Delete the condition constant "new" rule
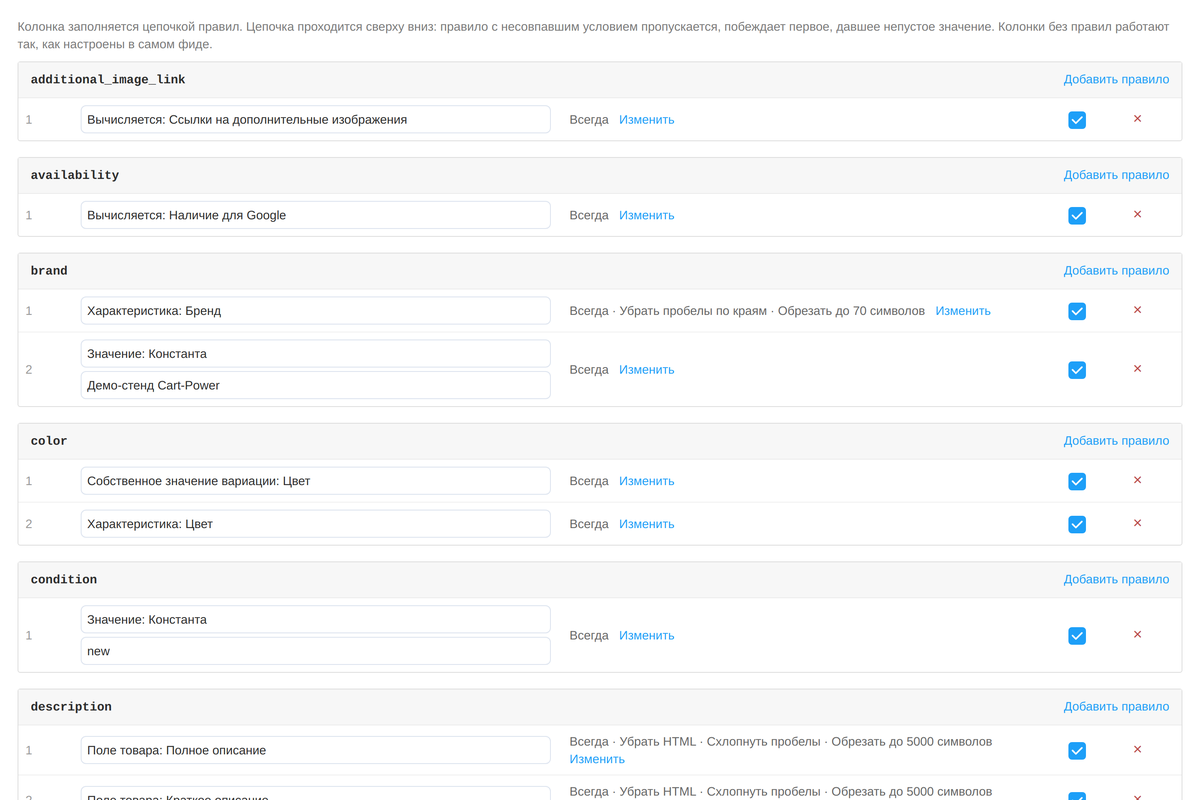 pos(1137,635)
